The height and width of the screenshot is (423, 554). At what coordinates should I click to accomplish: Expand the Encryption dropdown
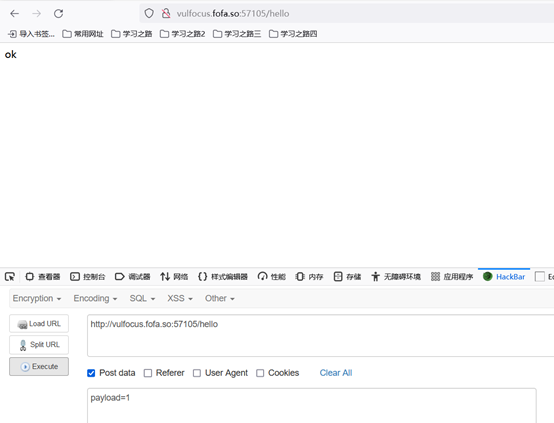coord(37,299)
